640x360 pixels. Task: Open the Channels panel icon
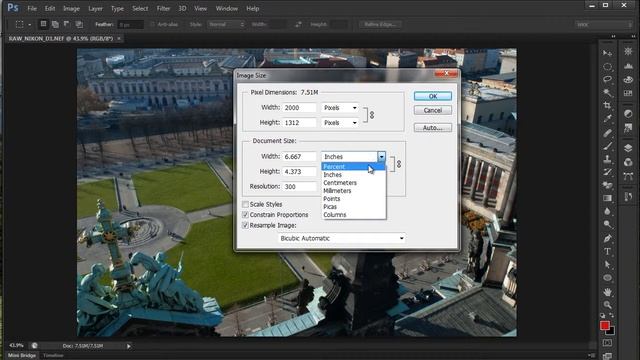[628, 162]
